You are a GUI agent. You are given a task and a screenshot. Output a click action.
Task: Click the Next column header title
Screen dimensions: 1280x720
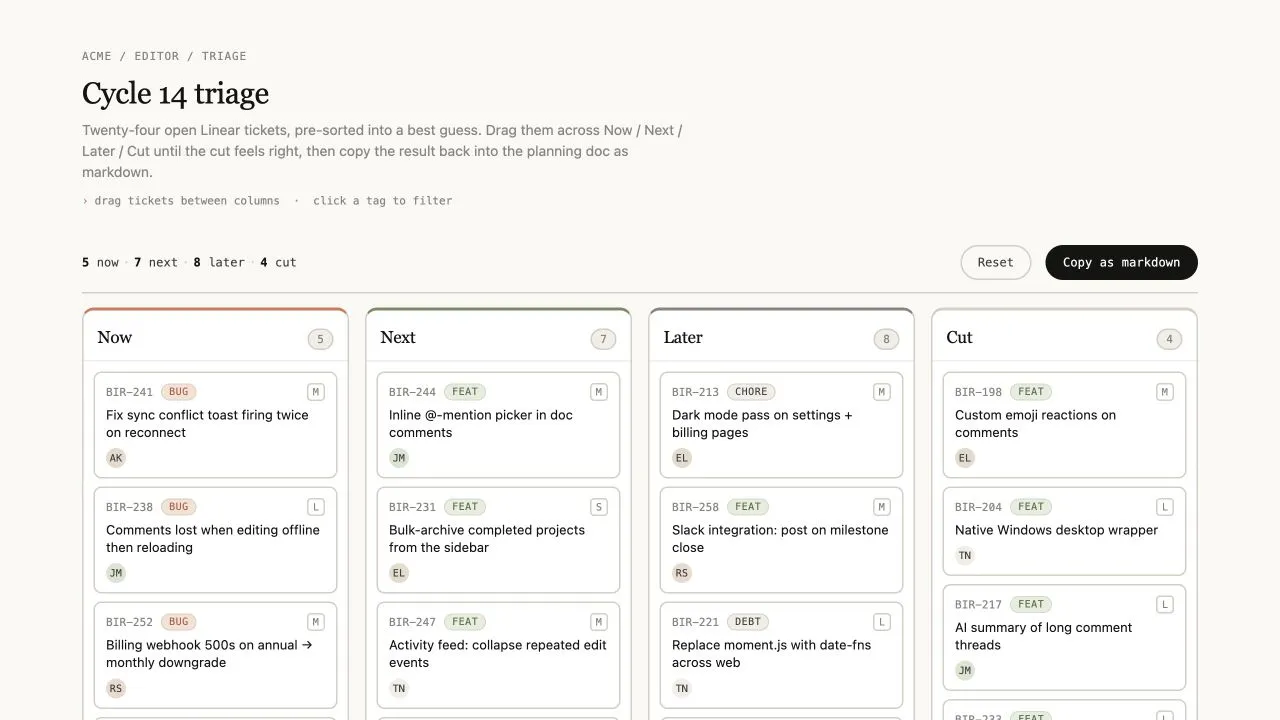(x=398, y=338)
